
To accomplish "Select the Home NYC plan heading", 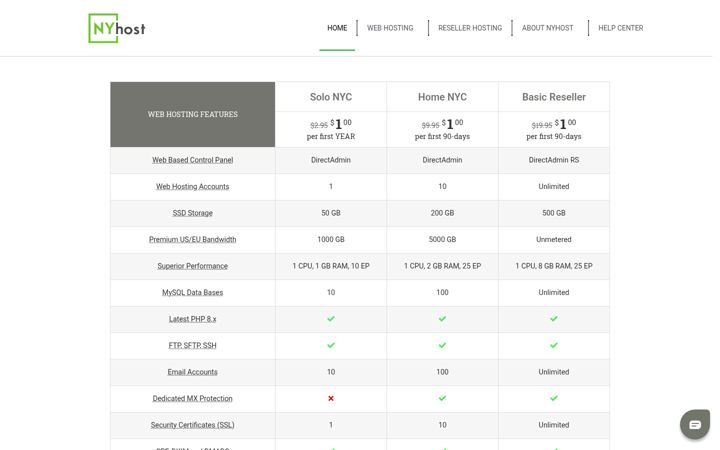I will [442, 97].
